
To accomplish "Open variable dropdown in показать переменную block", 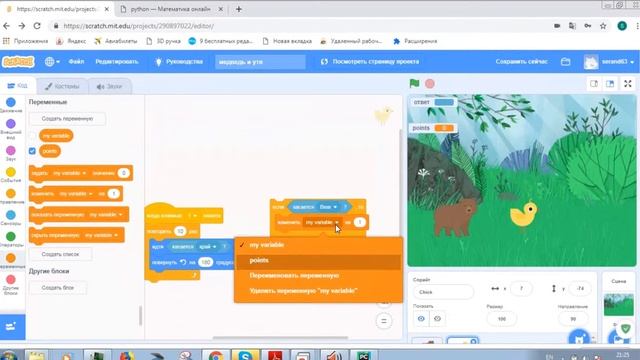I will pos(106,214).
